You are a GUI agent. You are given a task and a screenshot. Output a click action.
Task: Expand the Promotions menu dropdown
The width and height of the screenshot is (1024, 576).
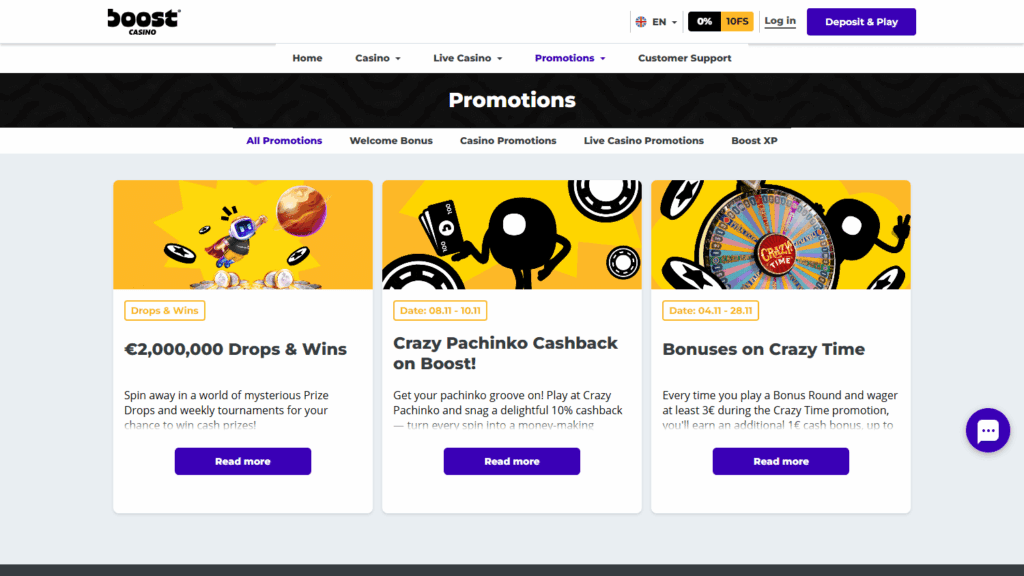click(x=570, y=58)
